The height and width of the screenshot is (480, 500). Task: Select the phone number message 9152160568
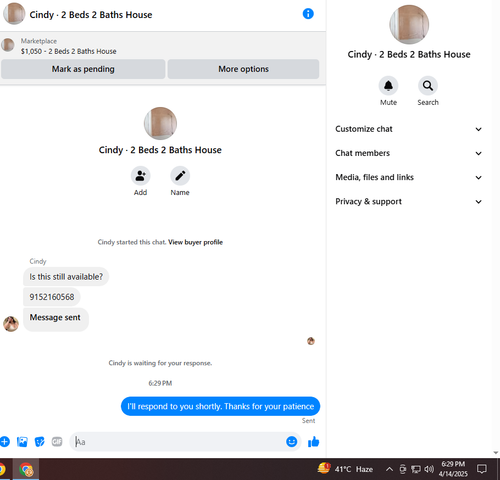52,297
